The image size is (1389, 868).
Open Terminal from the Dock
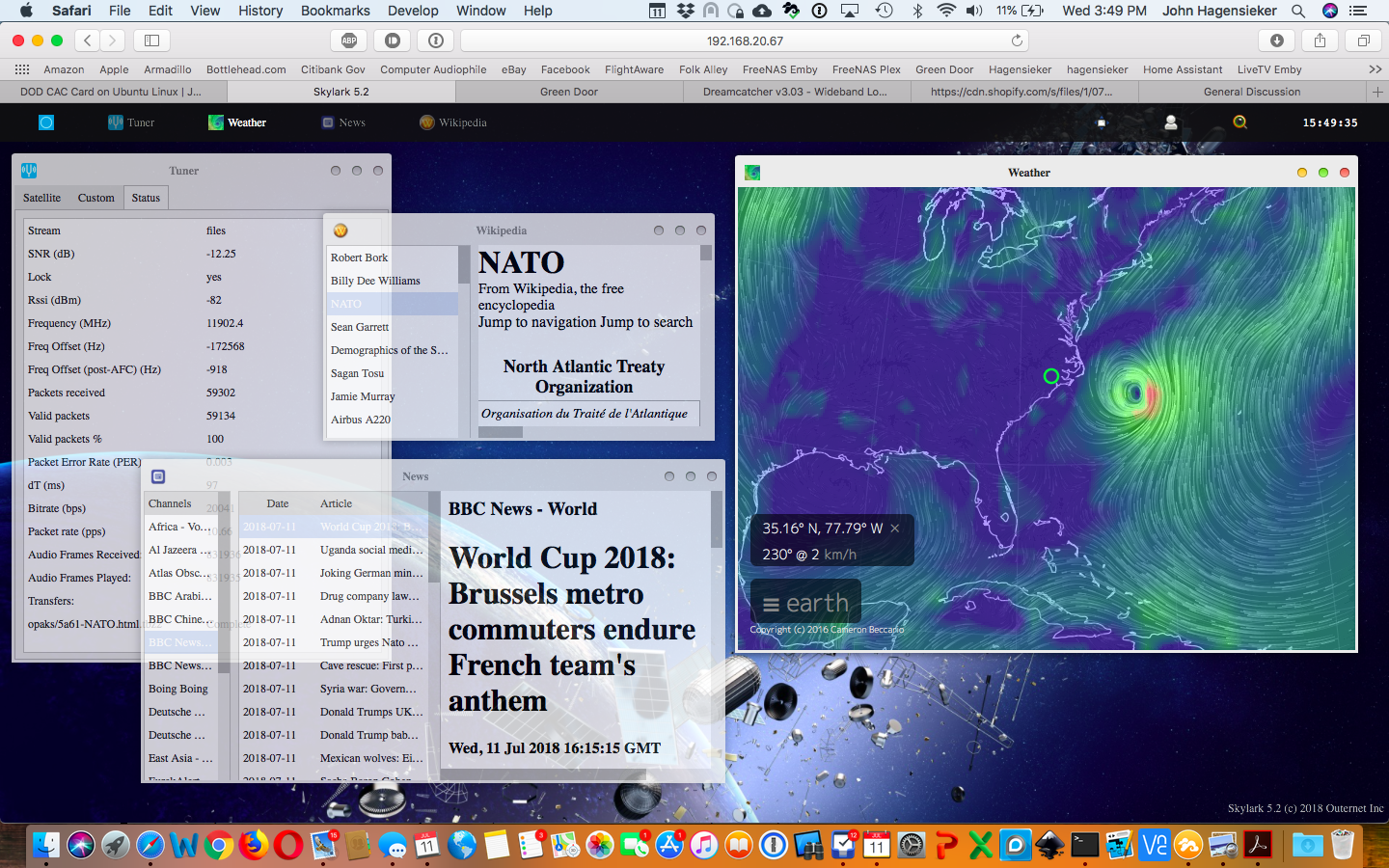pyautogui.click(x=1085, y=845)
